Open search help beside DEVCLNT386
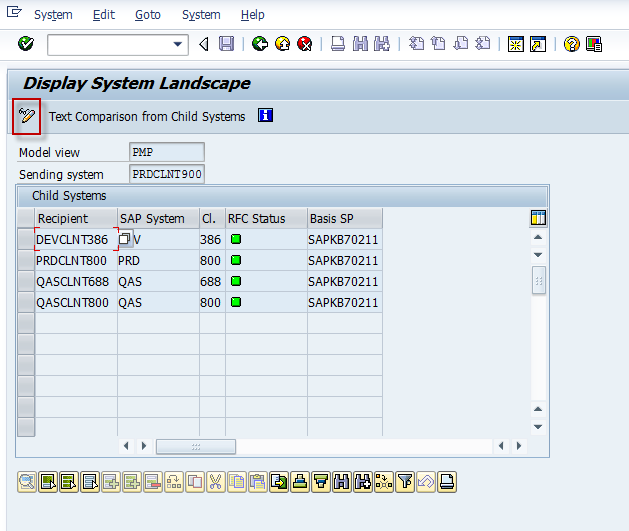The image size is (629, 531). (125, 239)
